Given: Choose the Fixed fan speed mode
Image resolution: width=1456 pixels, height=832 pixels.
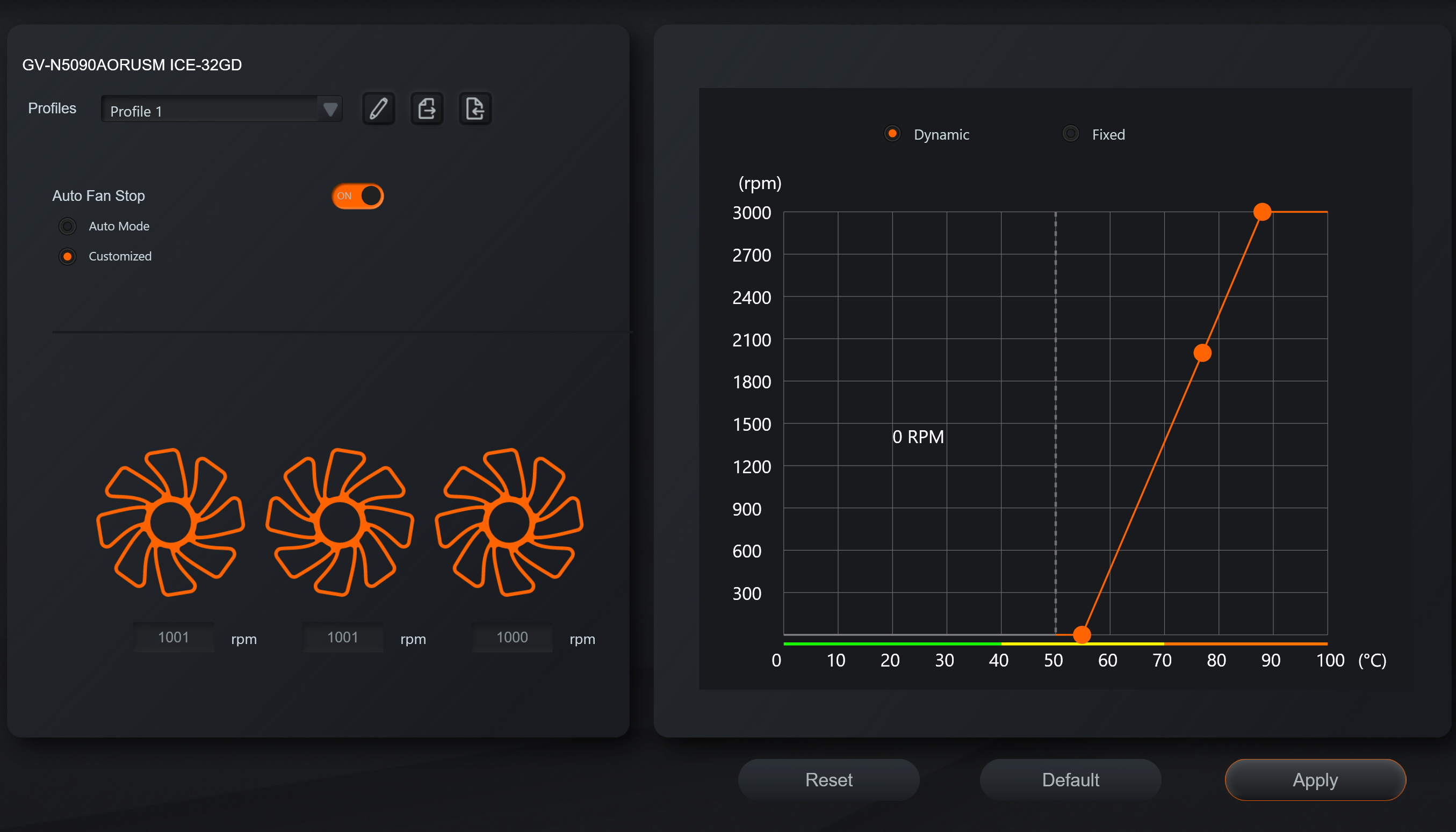Looking at the screenshot, I should click(x=1070, y=134).
